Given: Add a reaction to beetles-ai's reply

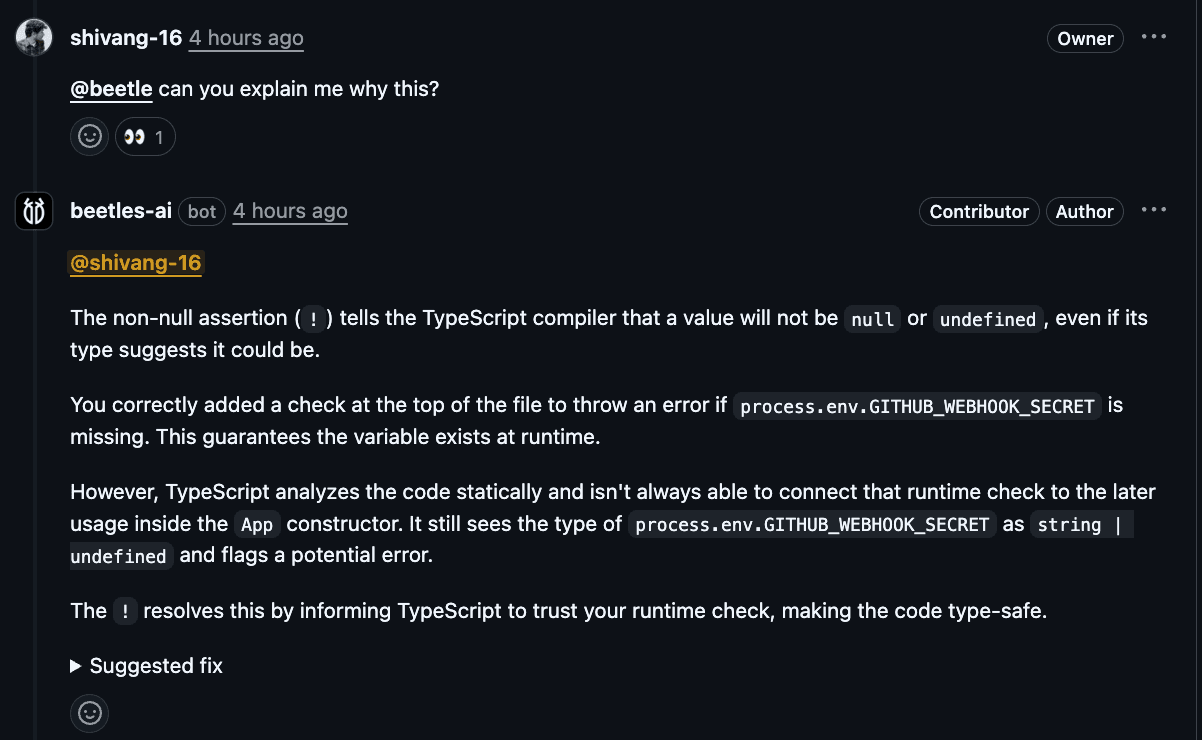Looking at the screenshot, I should (89, 713).
